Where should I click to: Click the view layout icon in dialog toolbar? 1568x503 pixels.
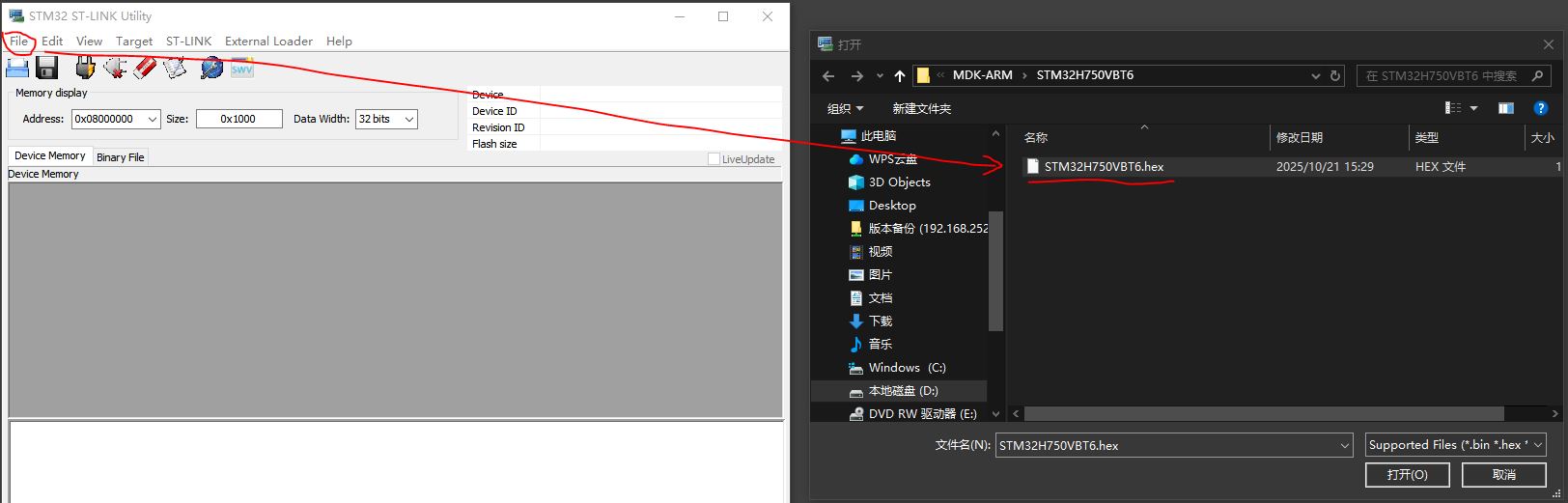1452,108
